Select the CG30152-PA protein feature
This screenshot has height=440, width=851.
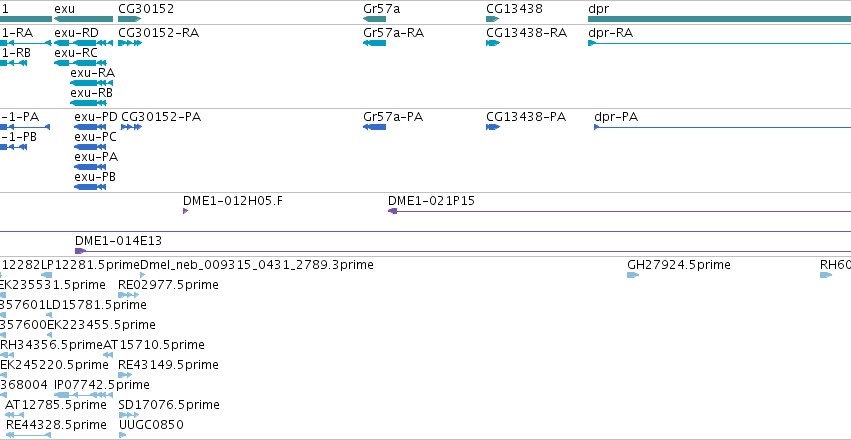131,127
